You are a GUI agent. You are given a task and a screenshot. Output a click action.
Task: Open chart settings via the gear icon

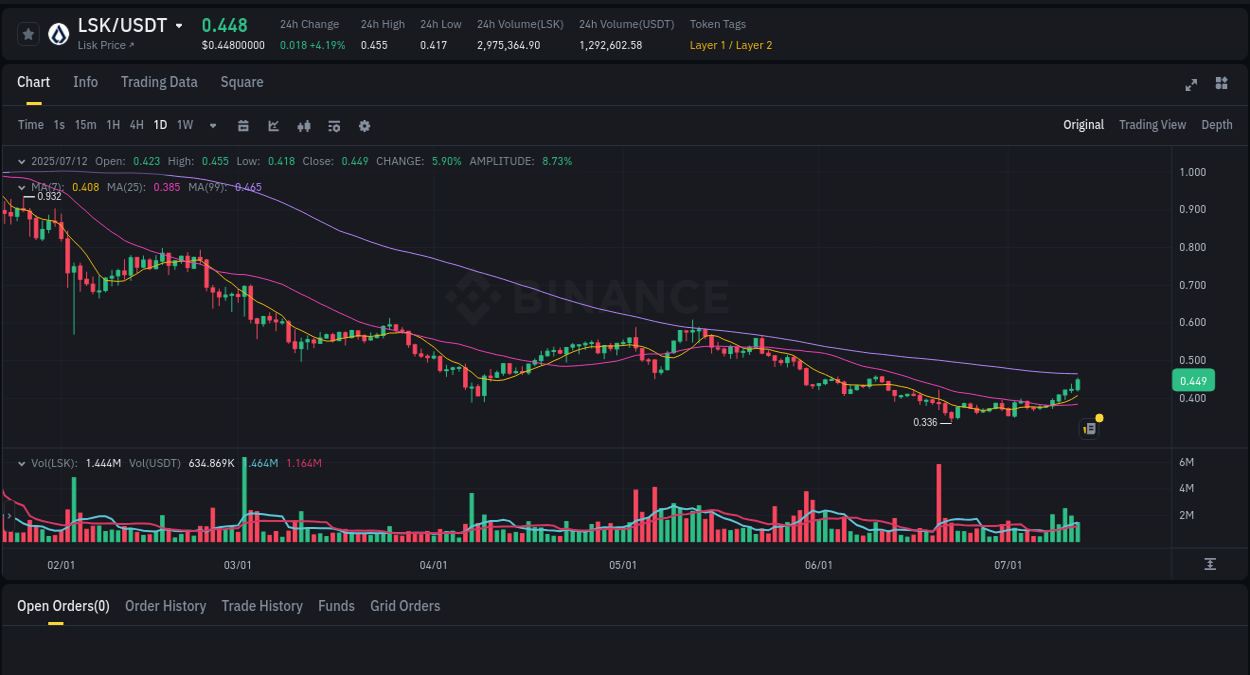tap(364, 125)
